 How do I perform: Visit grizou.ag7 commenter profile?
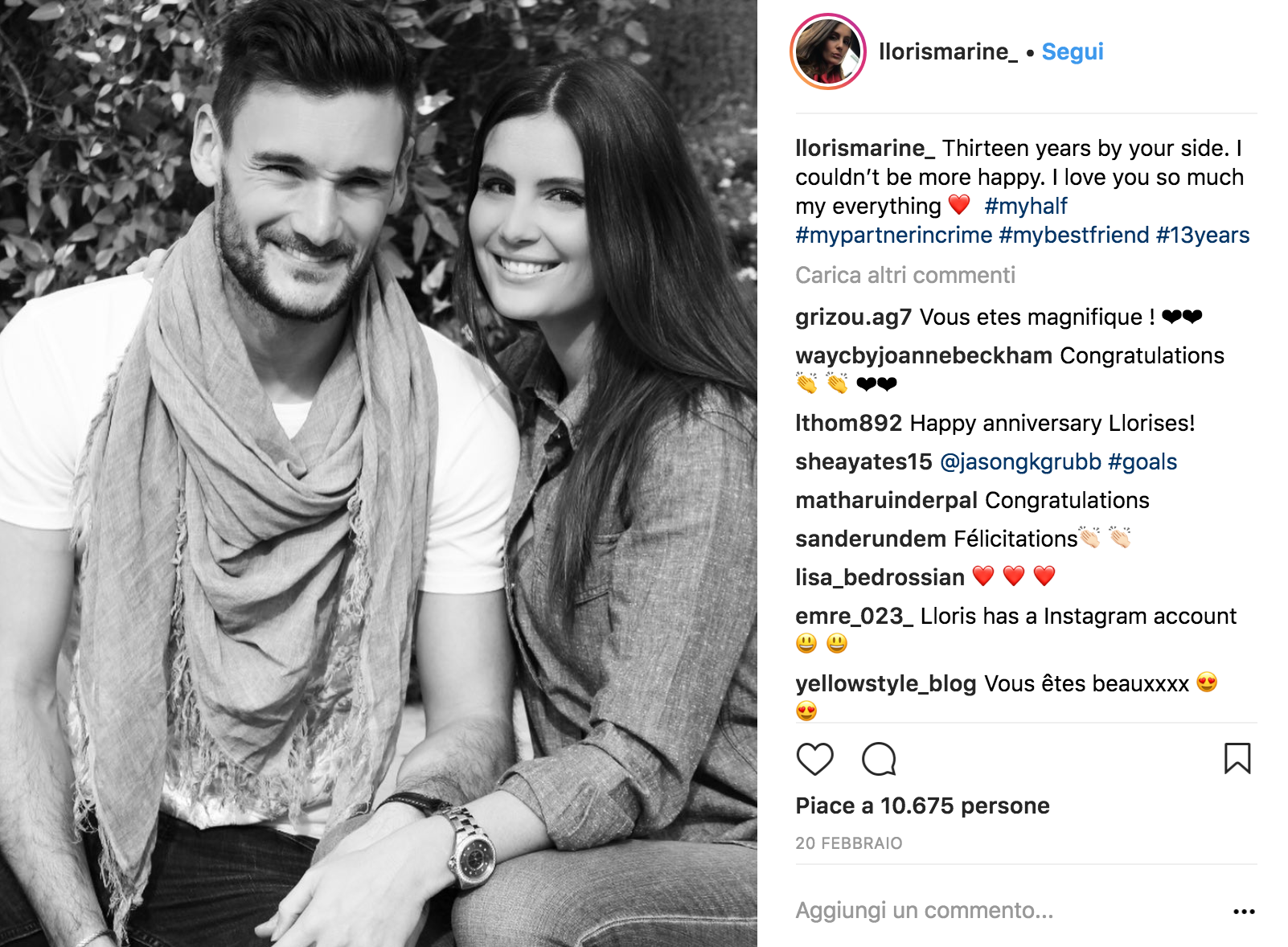853,317
